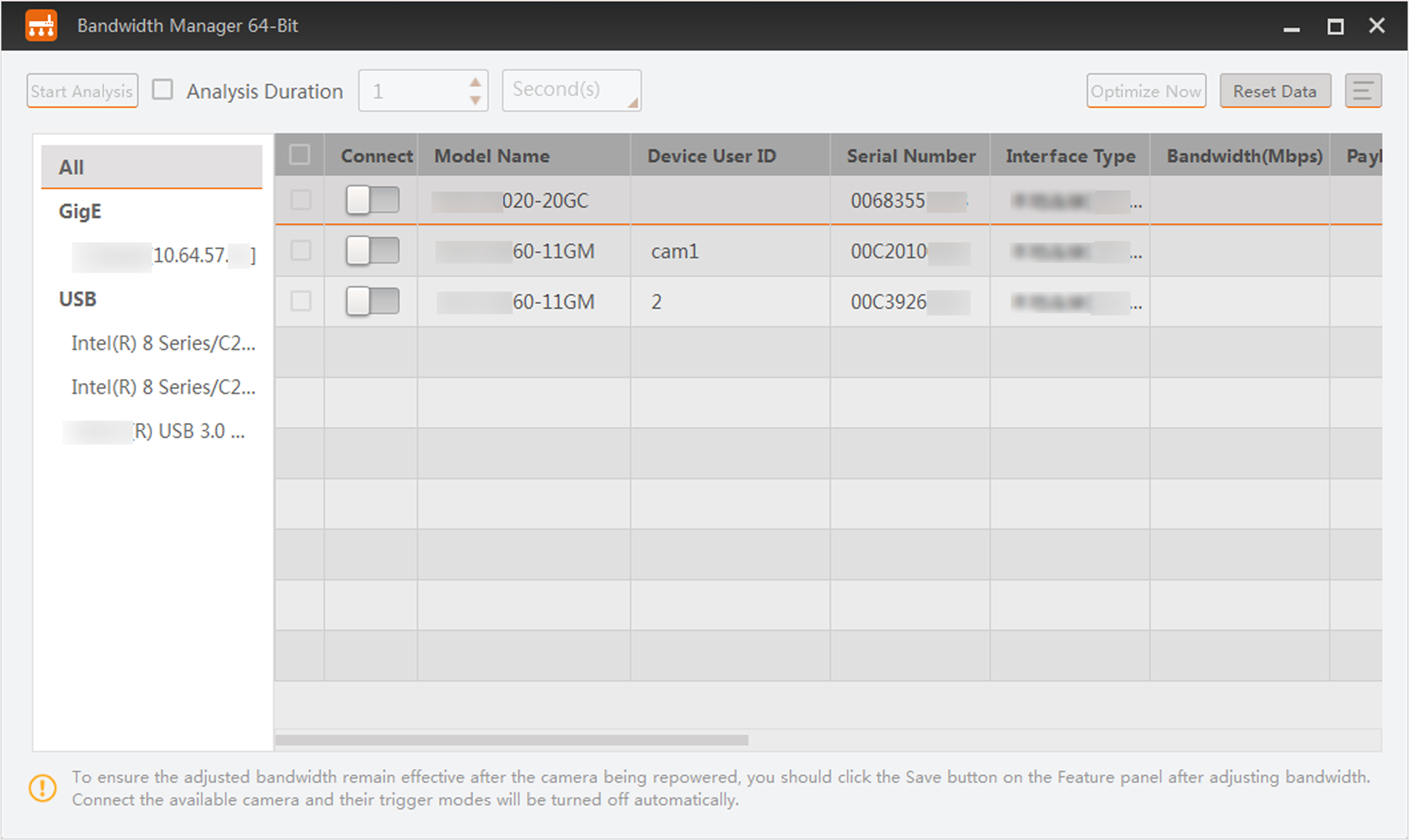This screenshot has width=1409, height=840.
Task: Tick the checkbox for the cam1 row
Action: 301,251
